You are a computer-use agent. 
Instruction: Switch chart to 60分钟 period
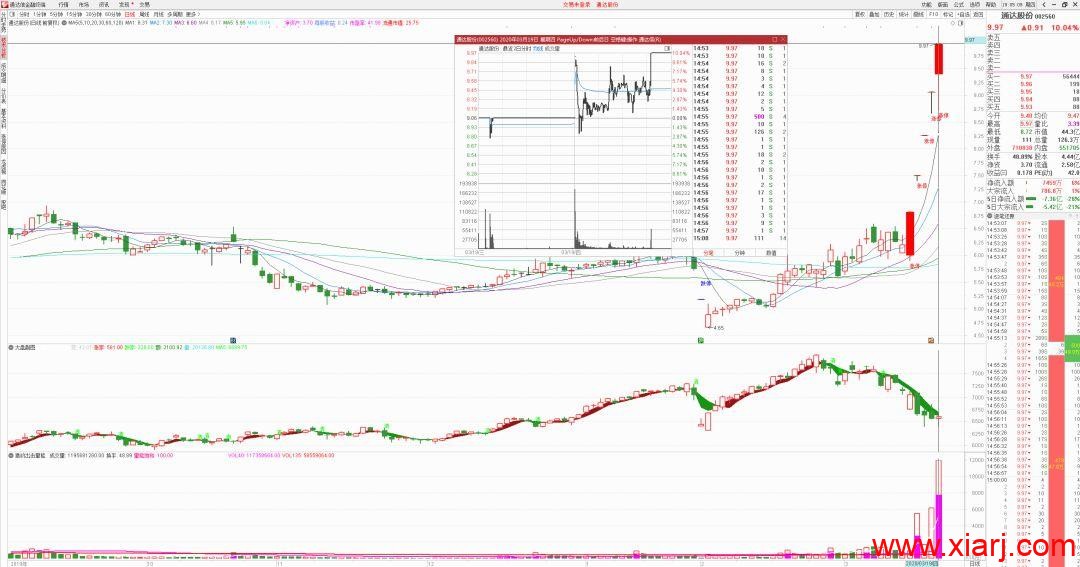pyautogui.click(x=113, y=14)
